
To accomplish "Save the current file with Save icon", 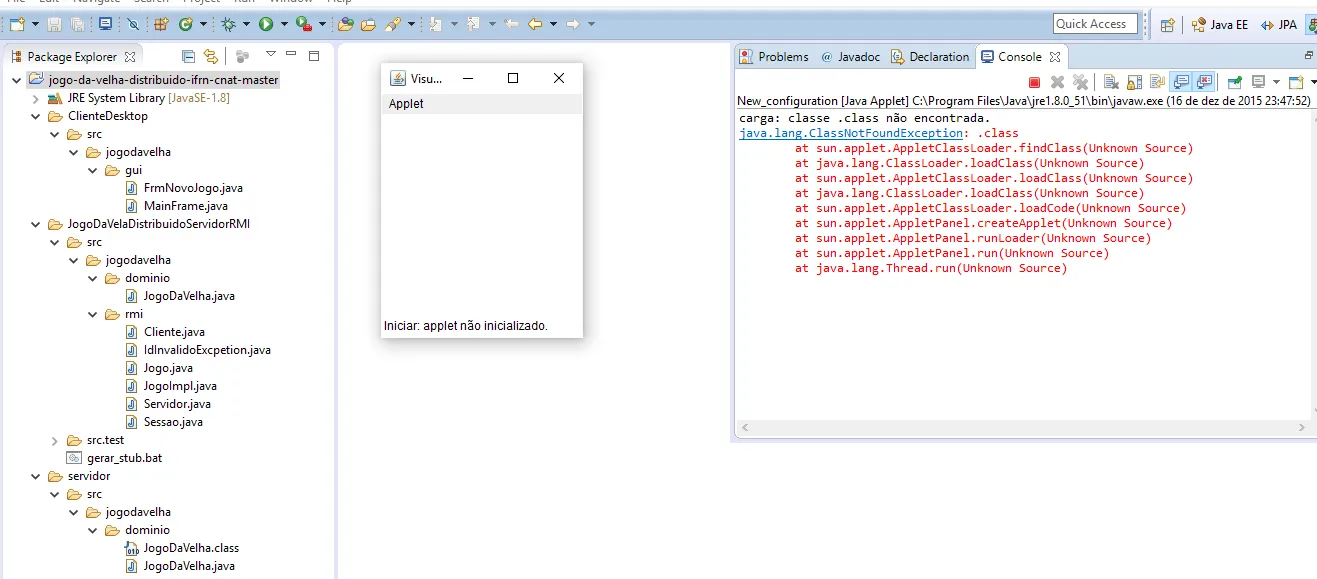I will [54, 24].
